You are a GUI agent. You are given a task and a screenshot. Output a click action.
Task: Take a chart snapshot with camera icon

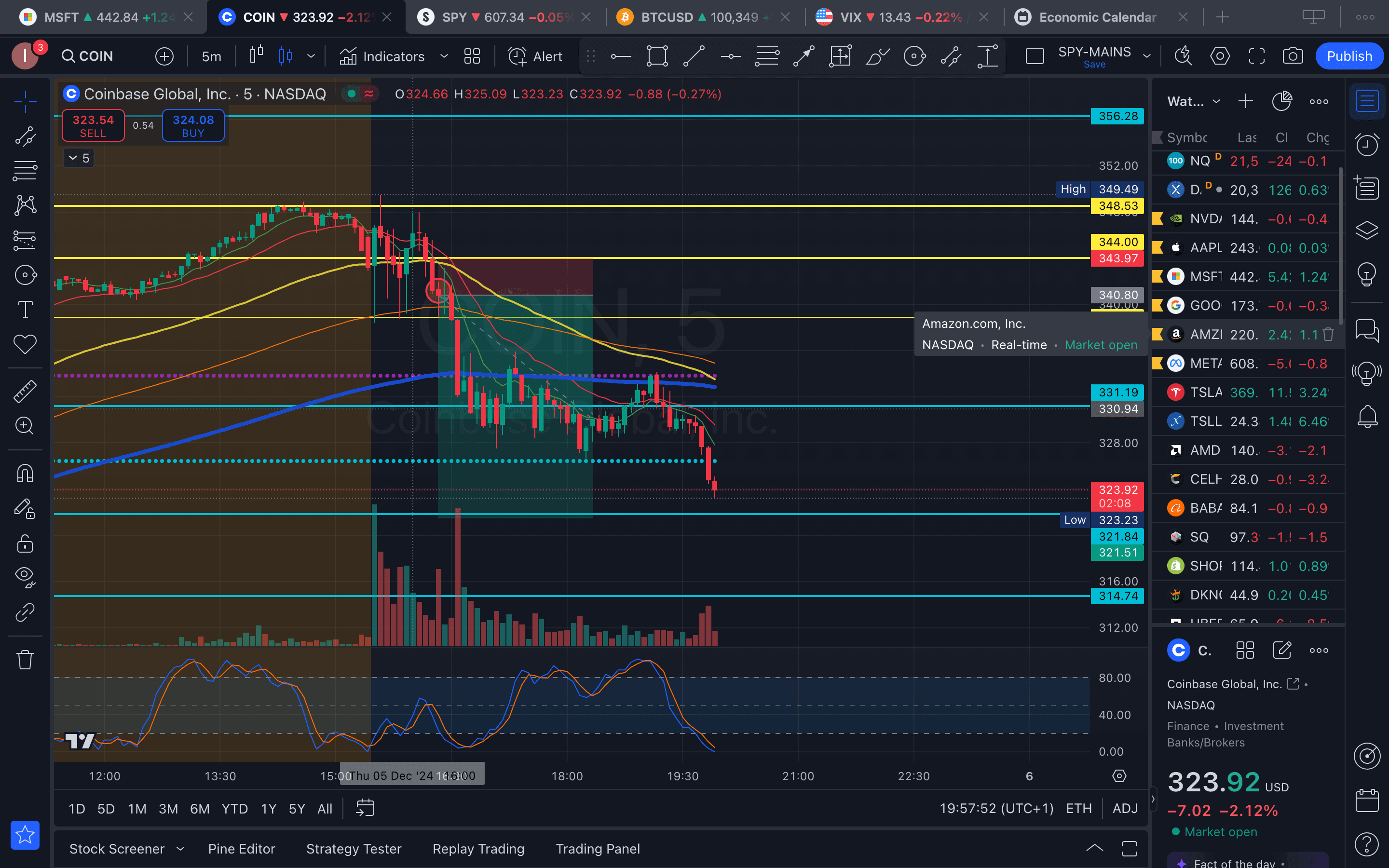pos(1293,56)
